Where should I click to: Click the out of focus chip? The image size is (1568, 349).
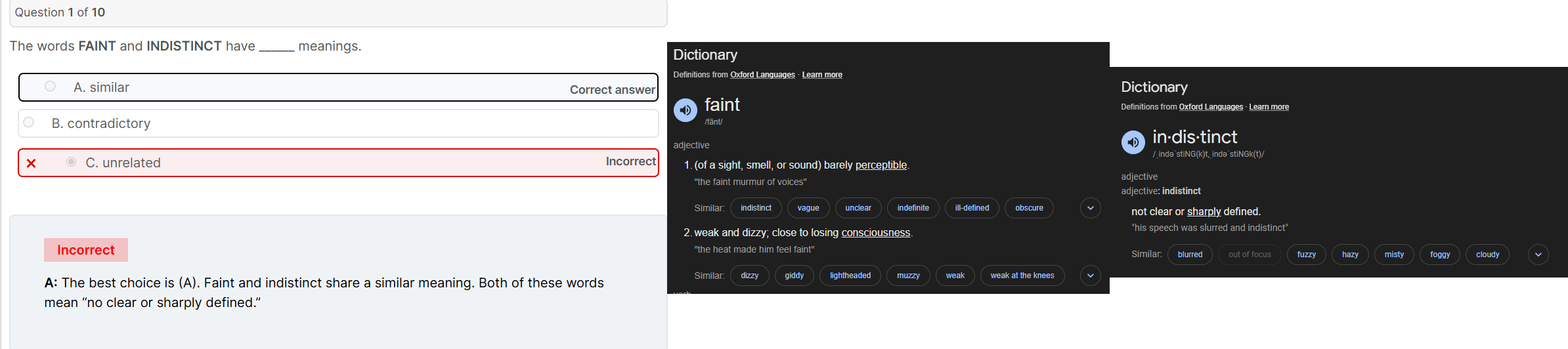click(1250, 255)
